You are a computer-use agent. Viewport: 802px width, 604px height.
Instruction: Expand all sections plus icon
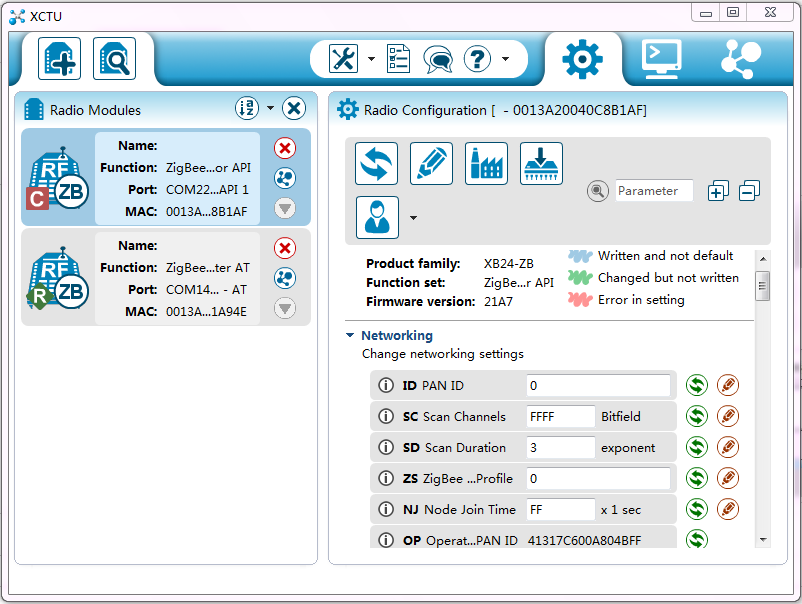(x=718, y=191)
